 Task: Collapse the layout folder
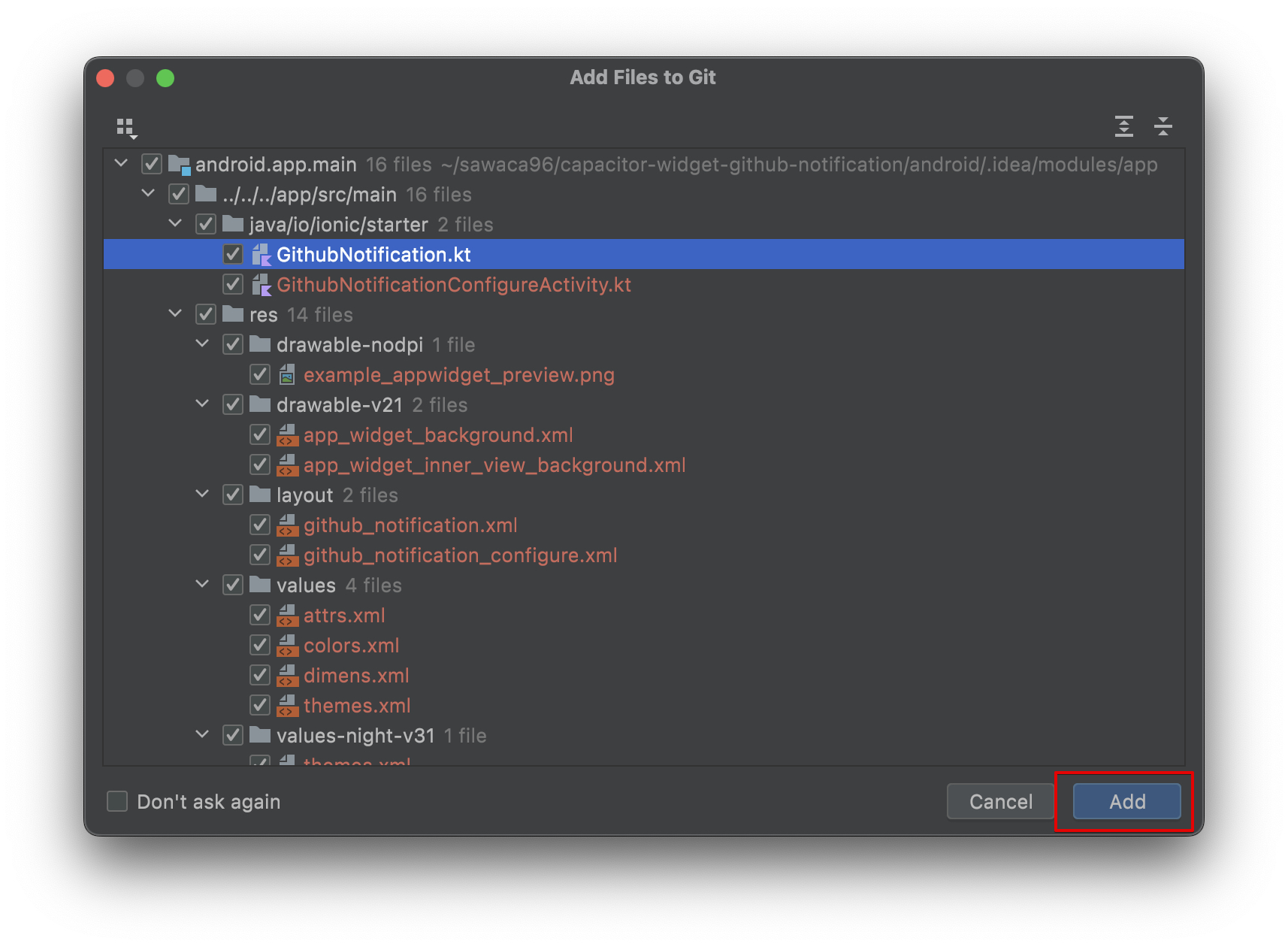(x=202, y=495)
